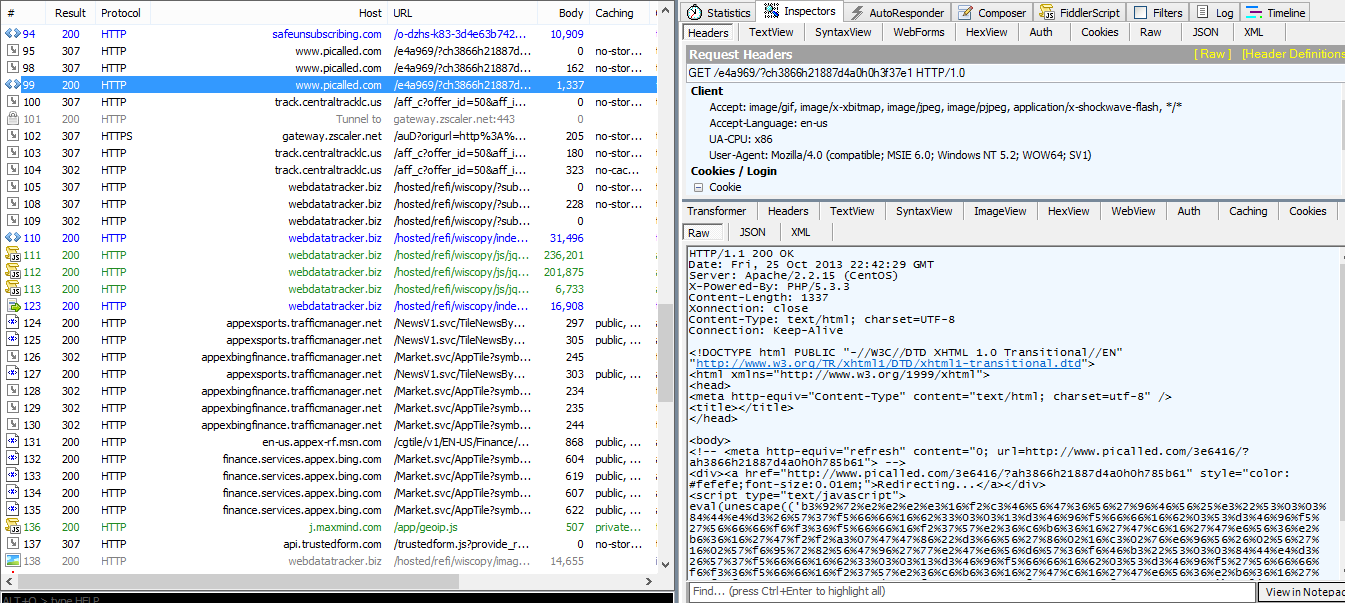Switch request inspector to WebForms tab
The width and height of the screenshot is (1345, 603).
[918, 32]
